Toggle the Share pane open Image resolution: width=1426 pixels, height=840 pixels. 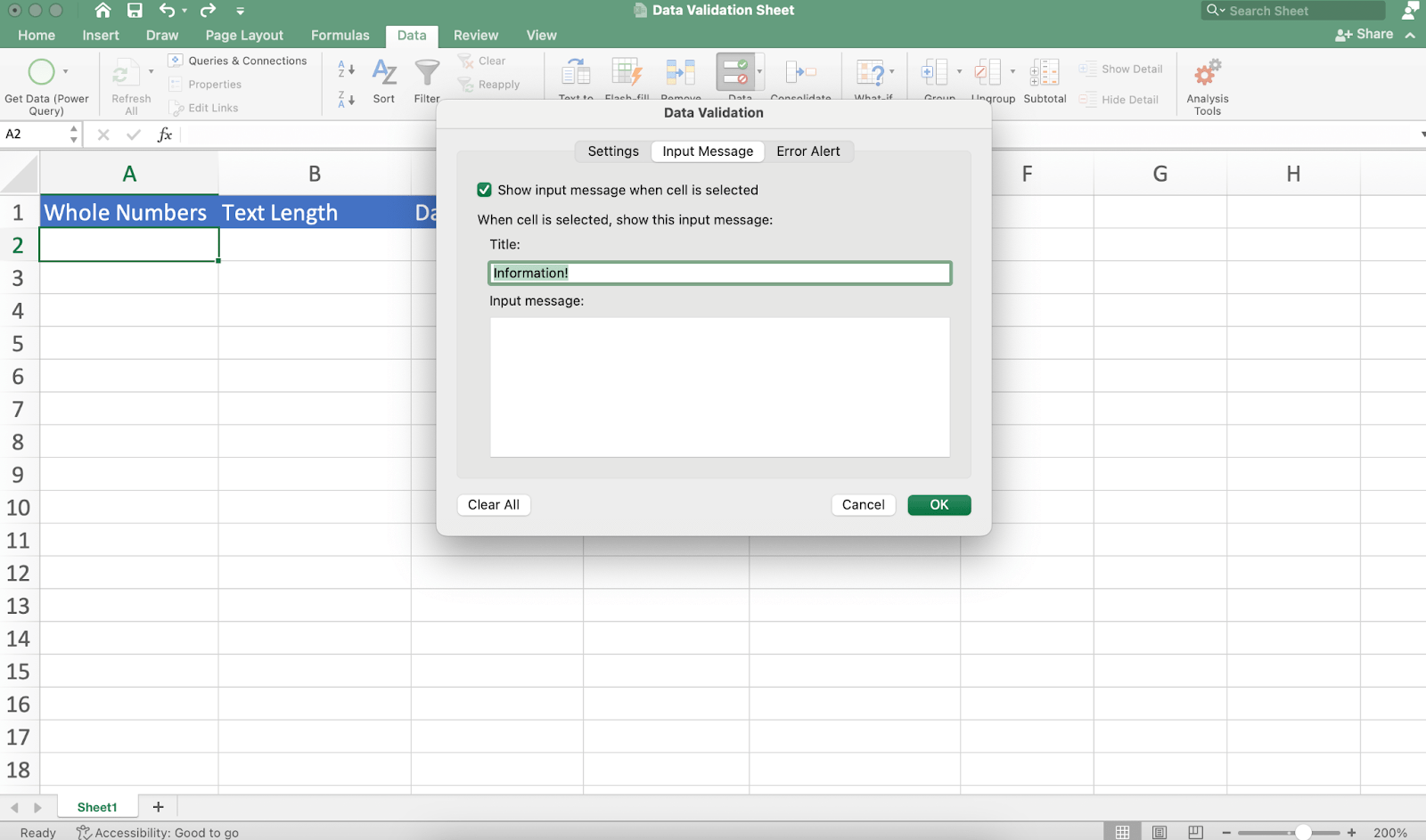pyautogui.click(x=1365, y=34)
